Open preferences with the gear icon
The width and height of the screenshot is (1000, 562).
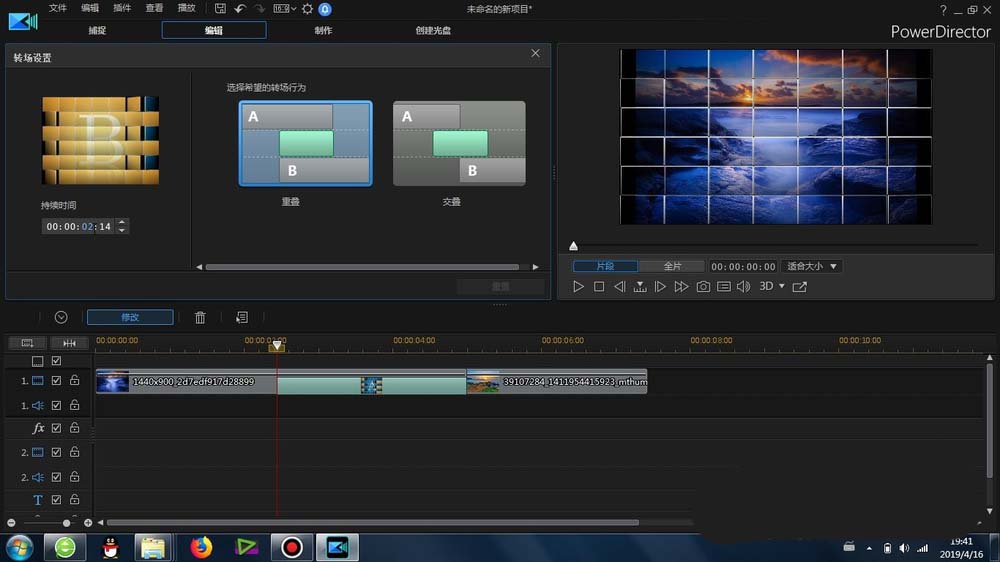coord(307,9)
